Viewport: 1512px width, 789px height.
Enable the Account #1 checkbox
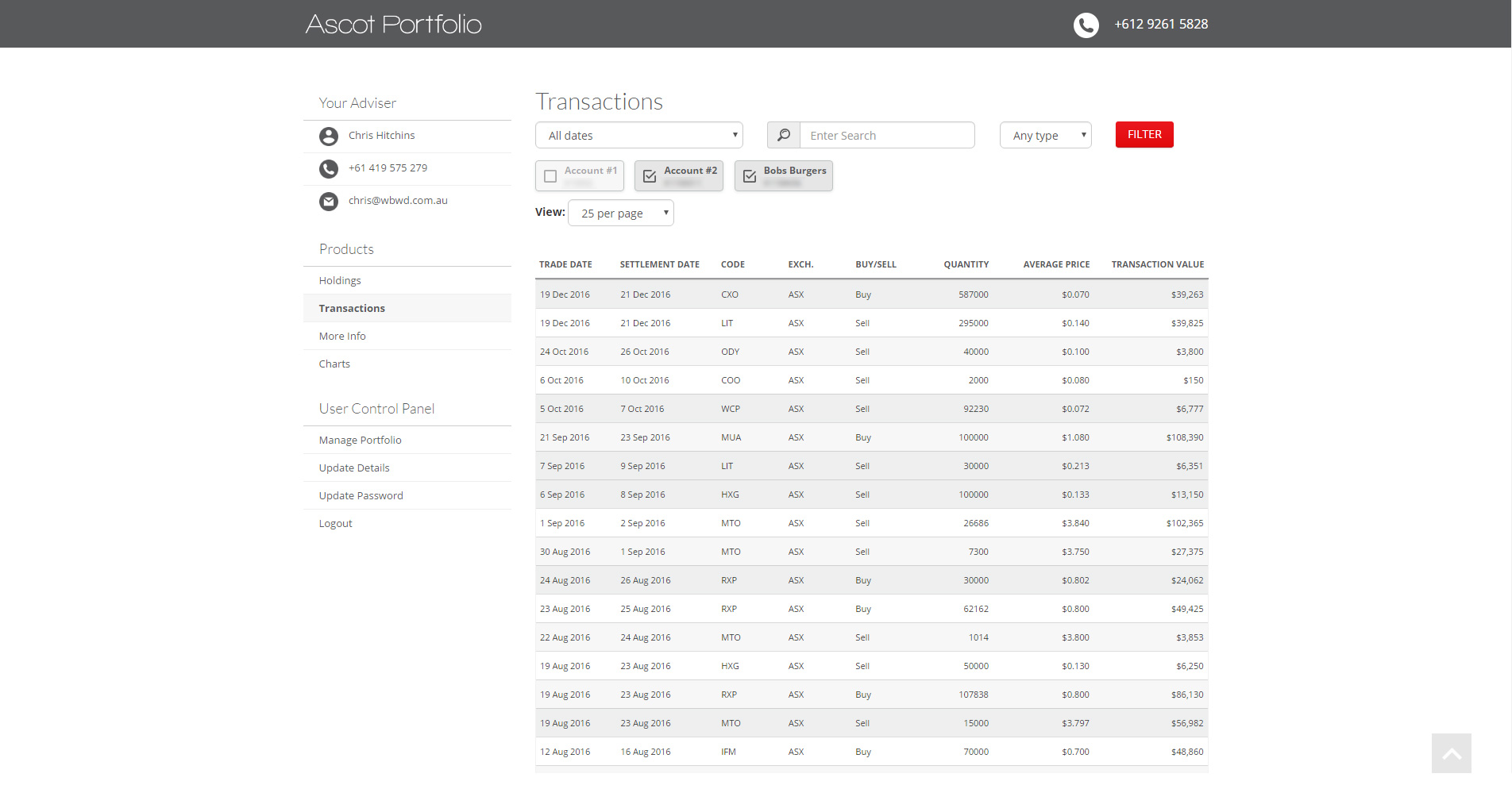click(550, 176)
